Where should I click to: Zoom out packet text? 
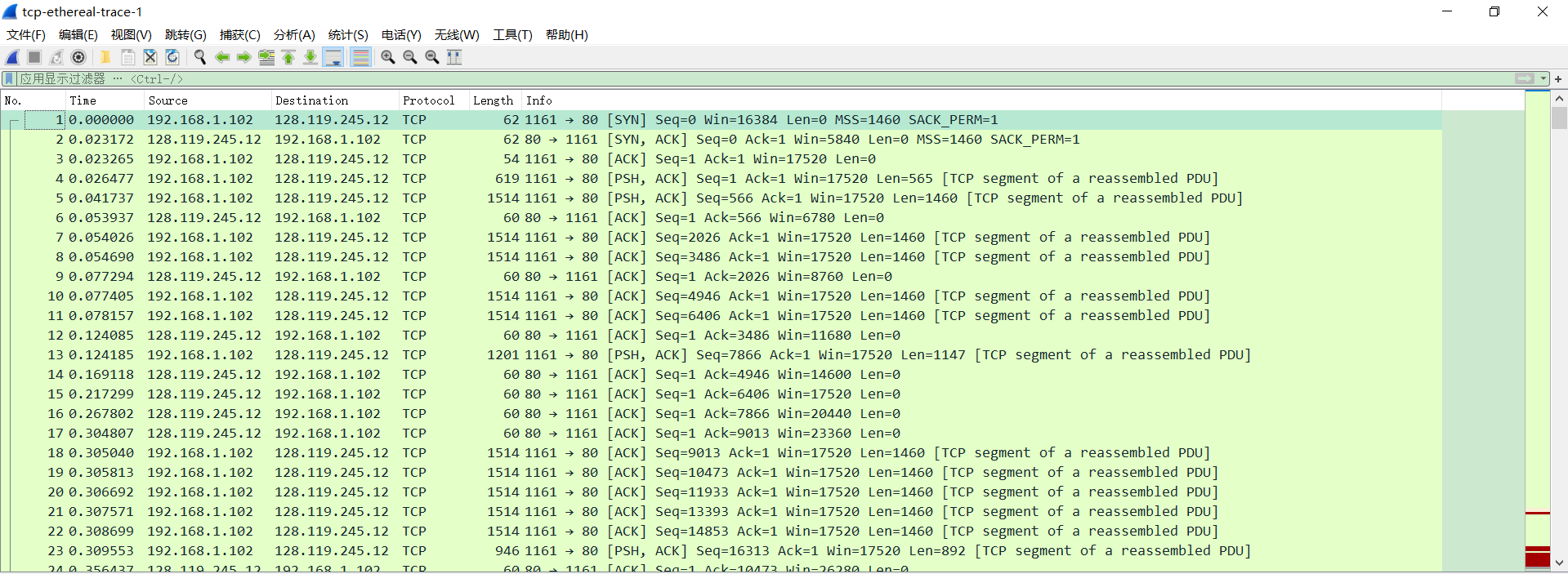(410, 57)
